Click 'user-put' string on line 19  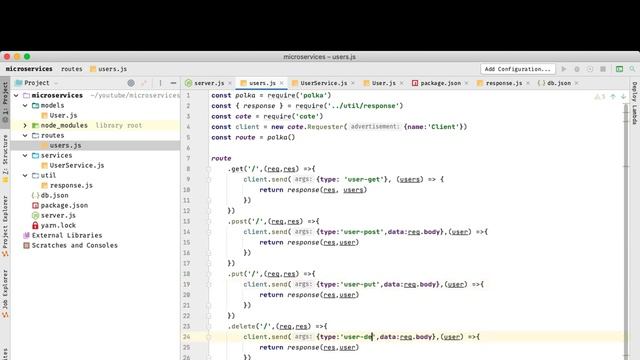pos(360,284)
